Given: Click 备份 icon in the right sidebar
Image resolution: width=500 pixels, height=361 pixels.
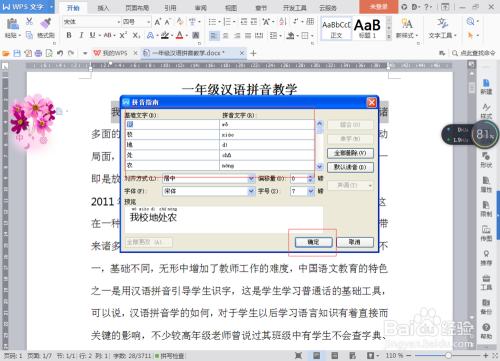Looking at the screenshot, I should 486,307.
